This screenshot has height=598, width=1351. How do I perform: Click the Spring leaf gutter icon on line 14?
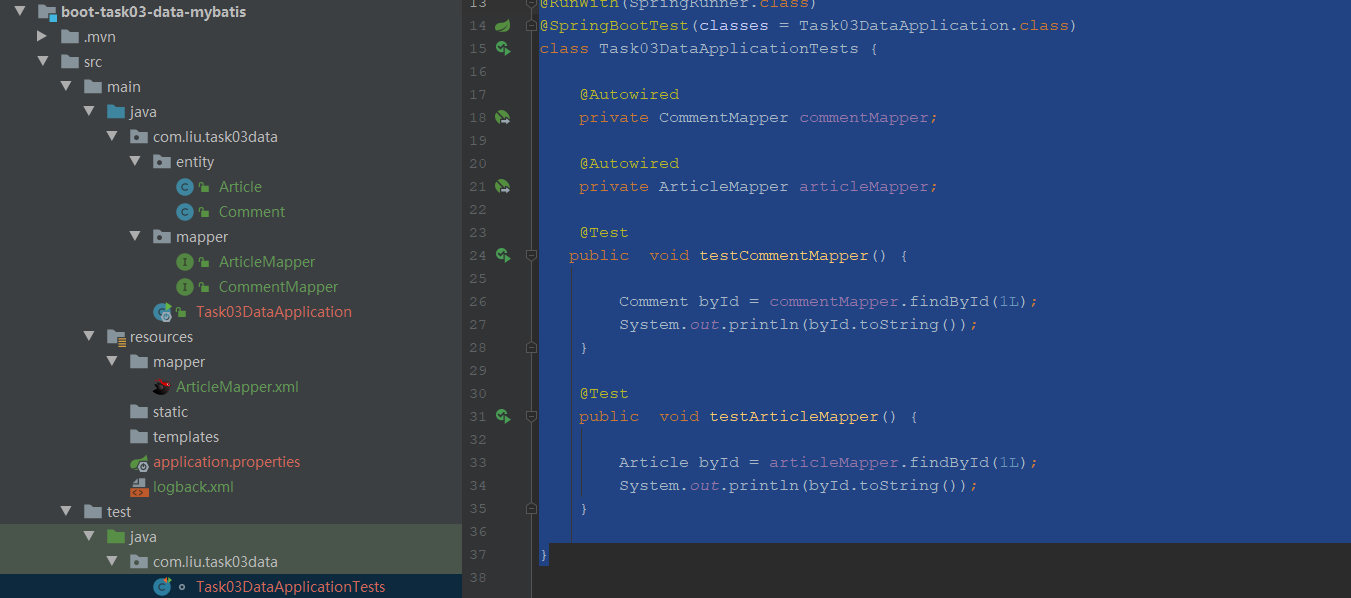(x=503, y=25)
